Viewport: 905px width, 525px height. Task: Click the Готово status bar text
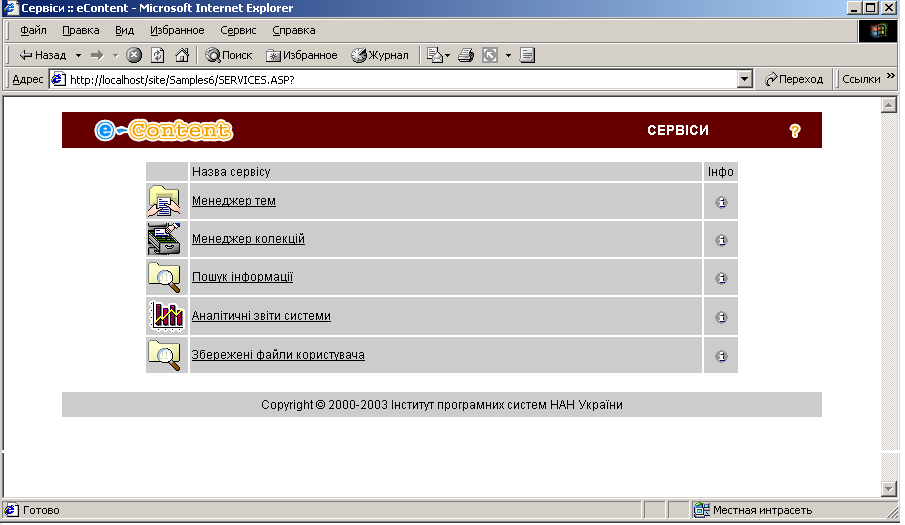pos(41,511)
